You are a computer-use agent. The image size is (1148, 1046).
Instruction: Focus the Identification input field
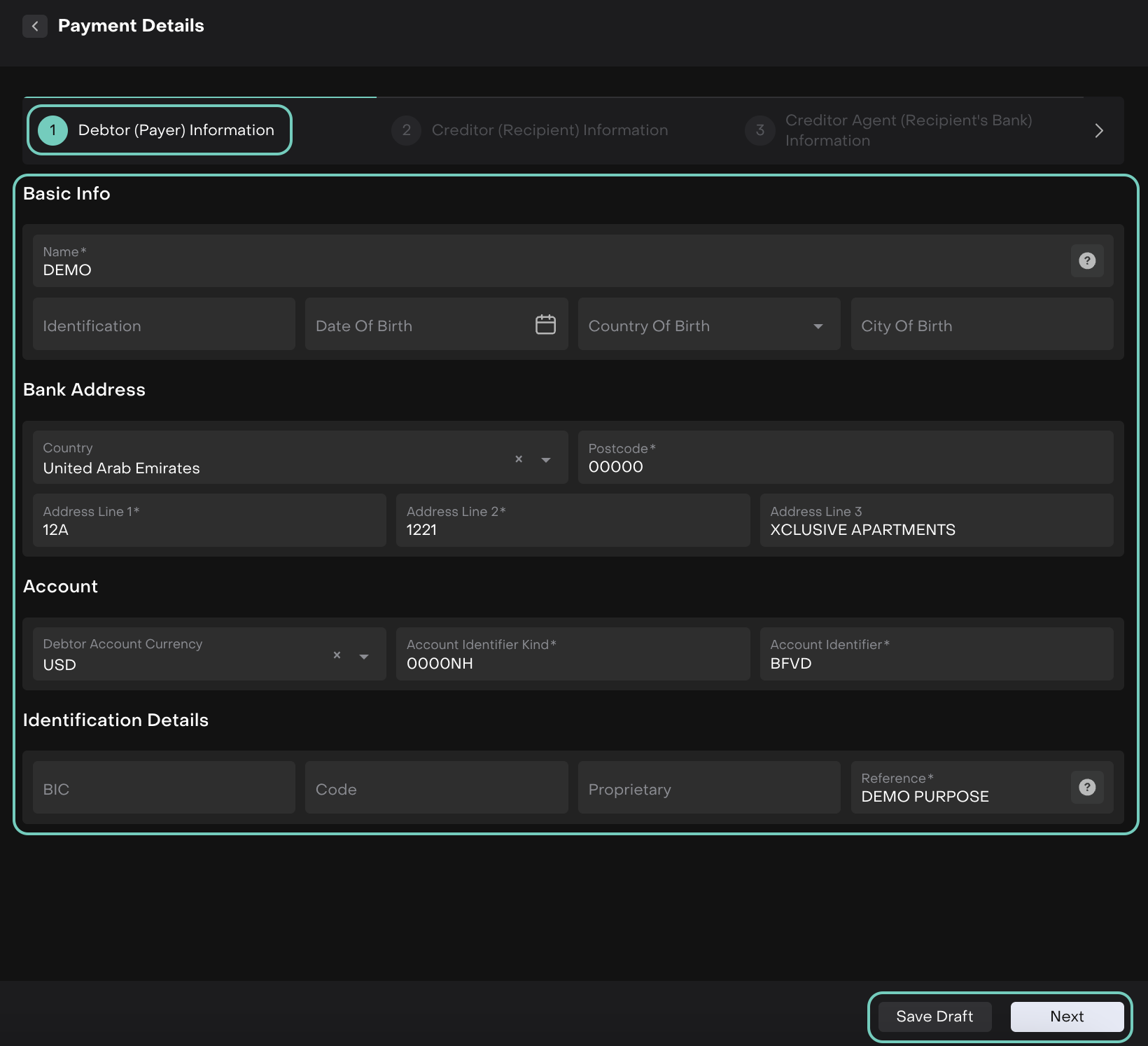click(x=164, y=325)
